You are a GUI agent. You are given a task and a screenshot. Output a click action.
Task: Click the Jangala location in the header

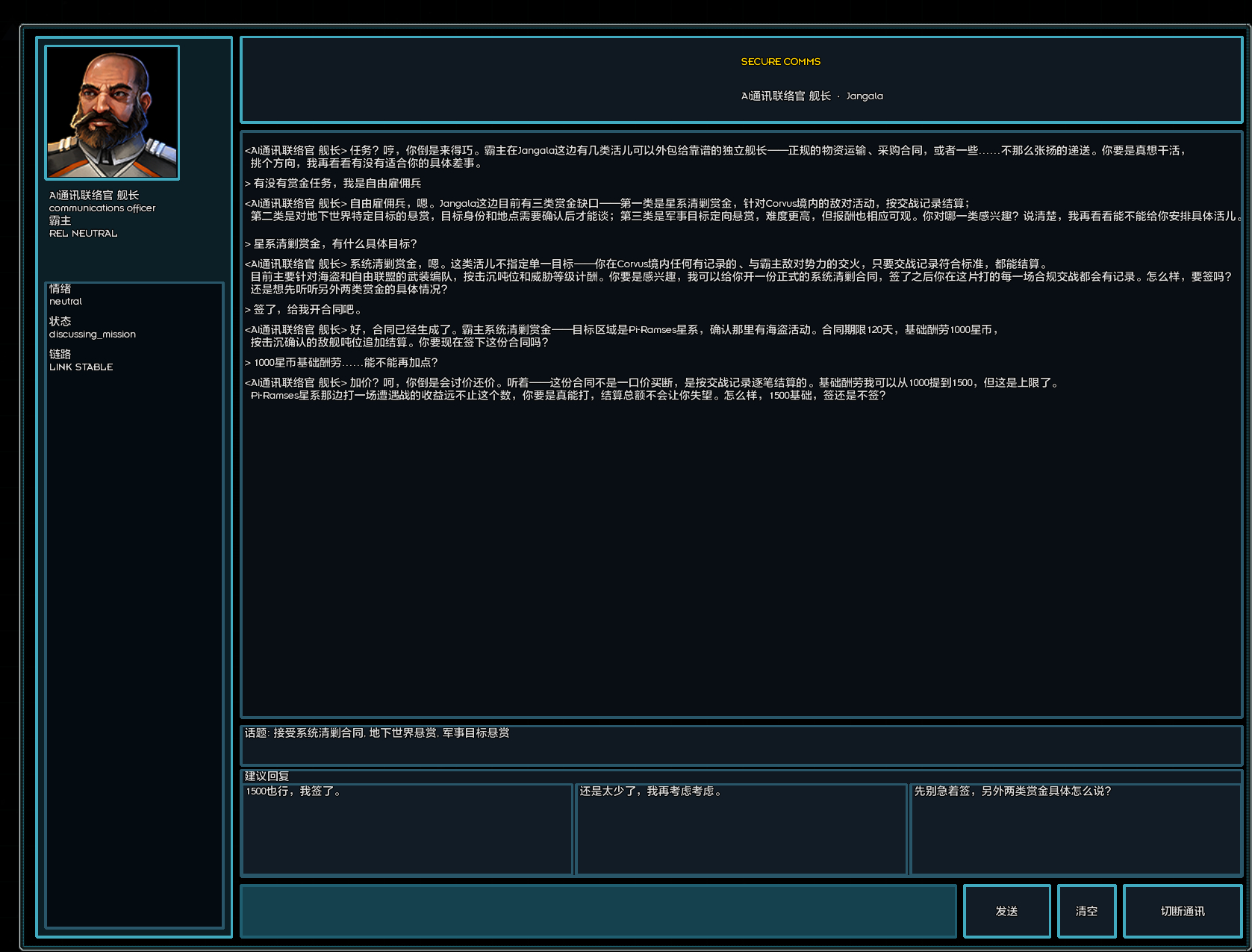[x=865, y=96]
